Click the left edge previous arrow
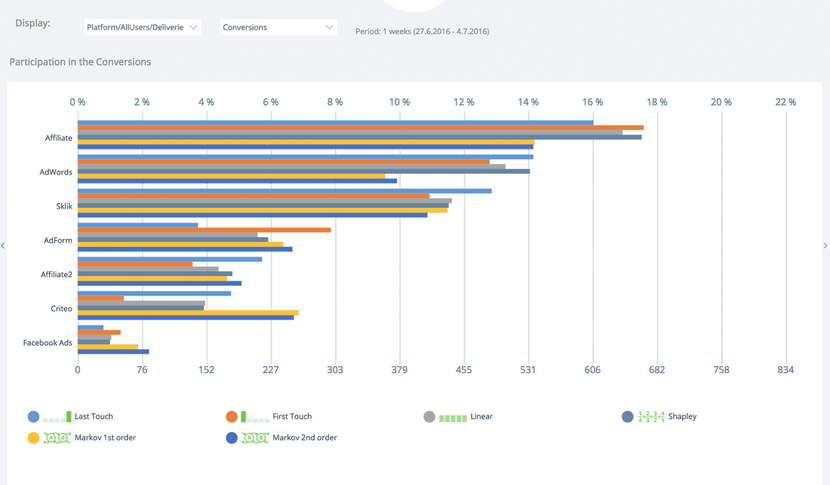The image size is (830, 485). (3, 245)
